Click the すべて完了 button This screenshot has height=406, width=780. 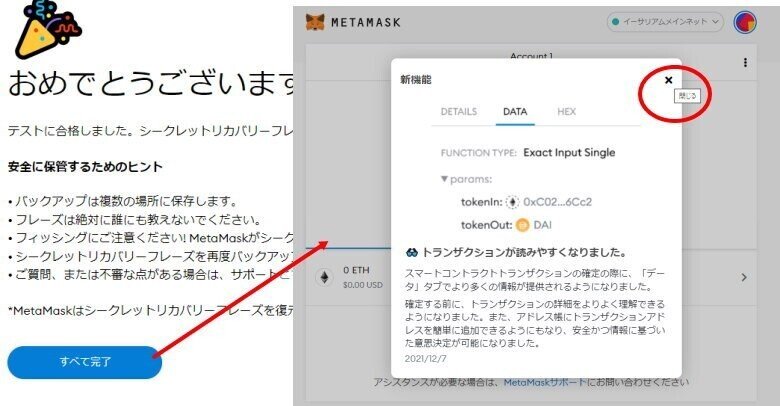pyautogui.click(x=85, y=362)
